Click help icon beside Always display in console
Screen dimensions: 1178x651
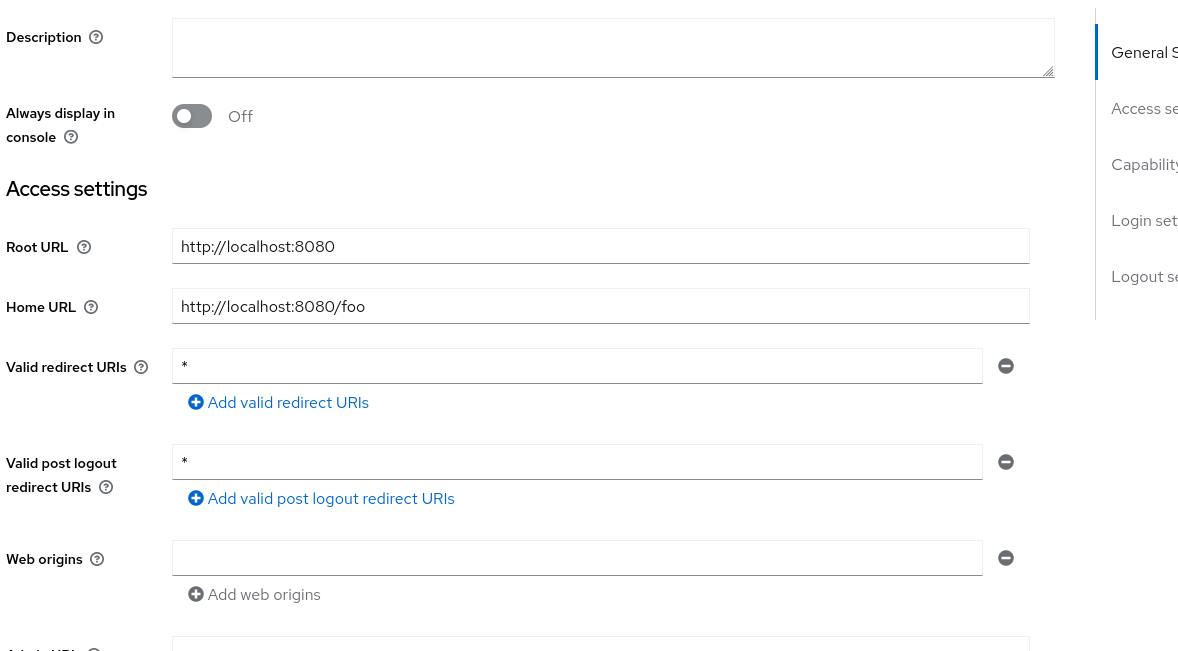point(71,137)
